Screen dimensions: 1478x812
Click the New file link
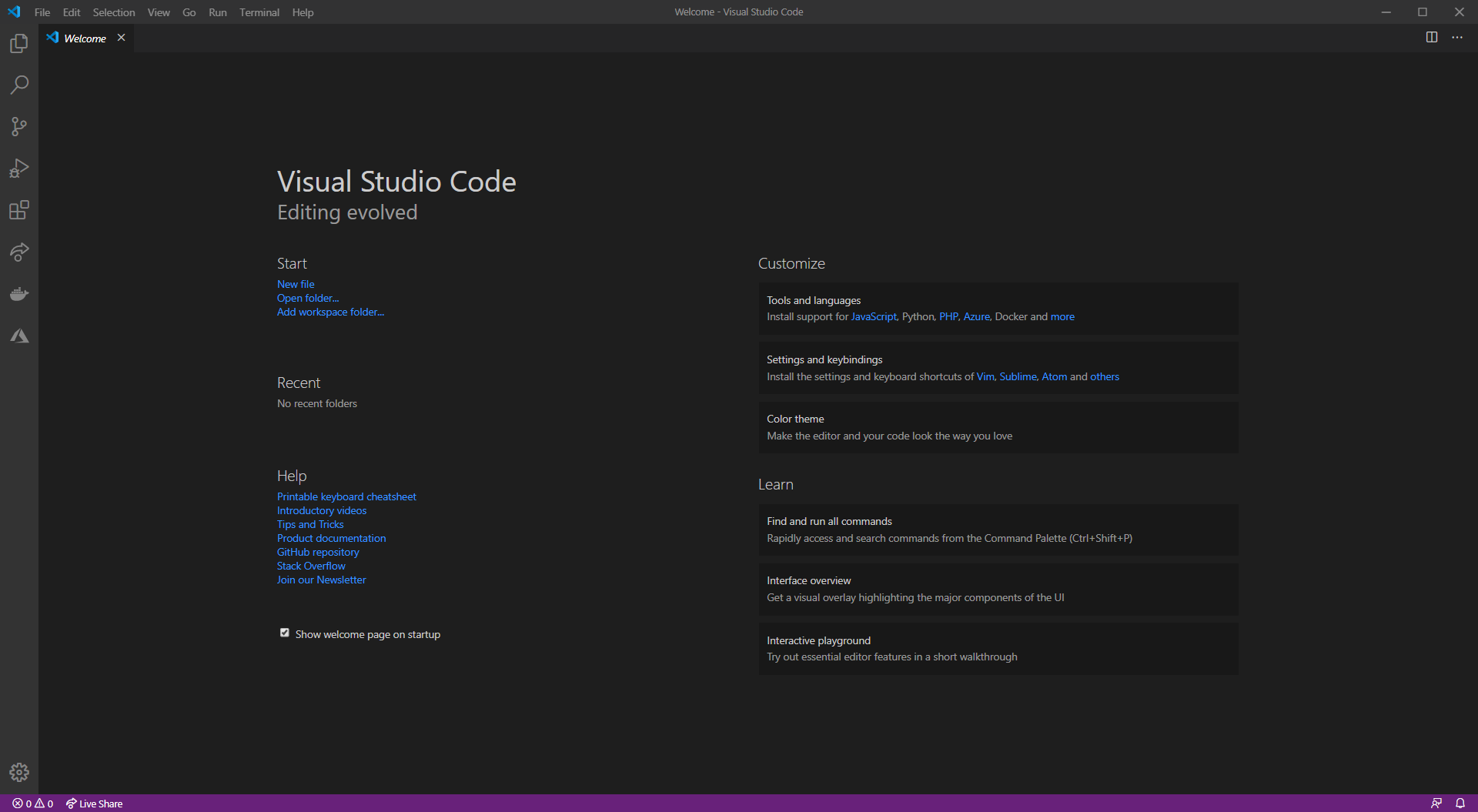[x=295, y=283]
